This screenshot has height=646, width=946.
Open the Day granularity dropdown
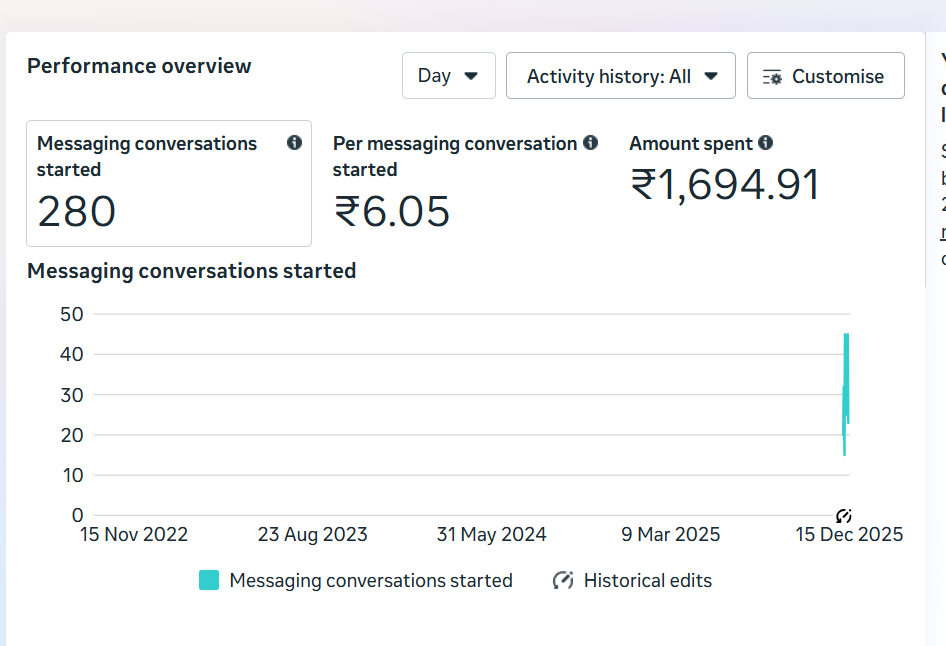[x=449, y=76]
